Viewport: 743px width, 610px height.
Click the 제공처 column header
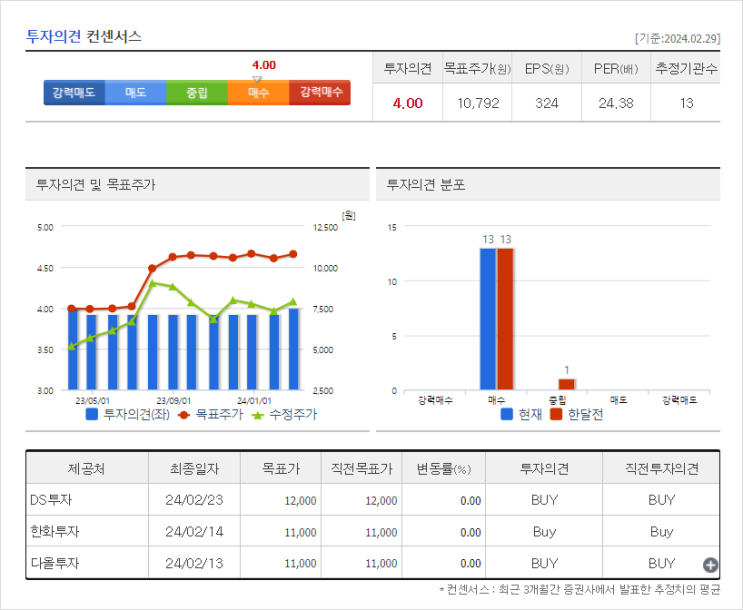pyautogui.click(x=87, y=469)
